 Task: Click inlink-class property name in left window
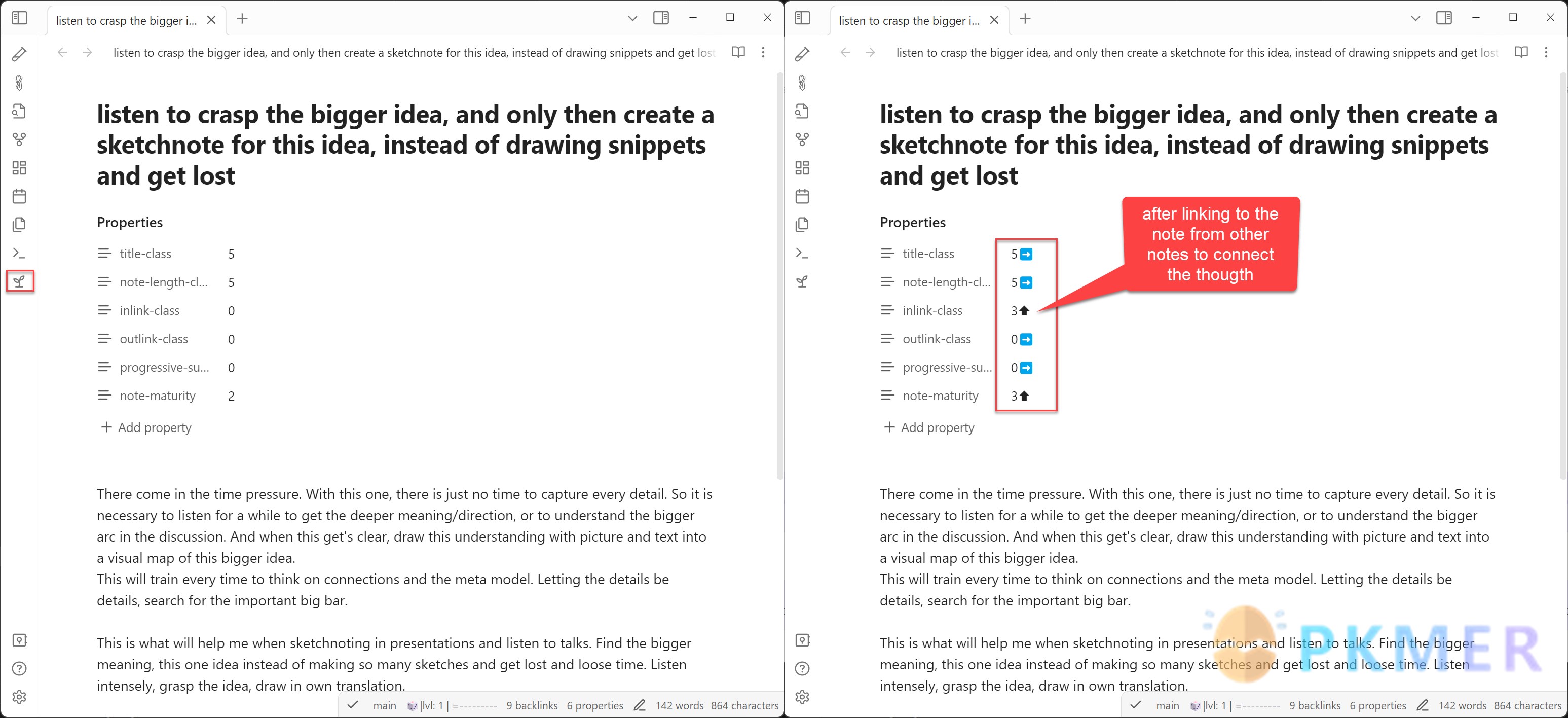coord(150,311)
